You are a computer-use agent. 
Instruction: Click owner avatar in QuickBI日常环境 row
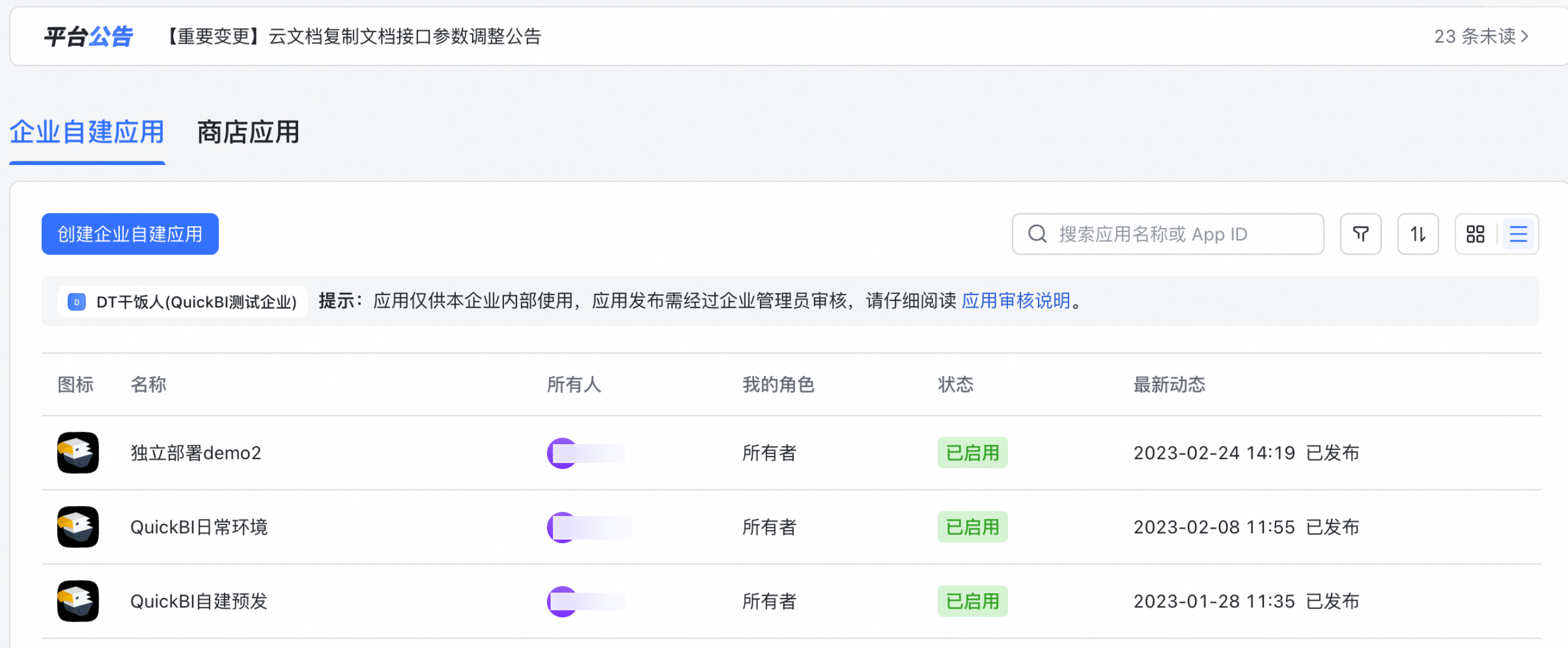561,527
